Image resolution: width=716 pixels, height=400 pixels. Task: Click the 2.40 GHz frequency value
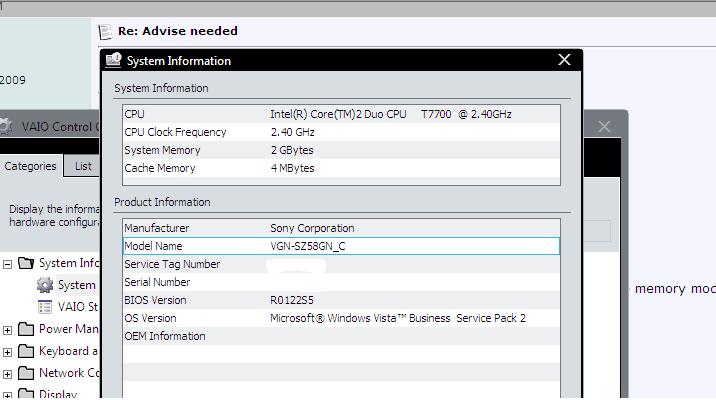tap(293, 132)
